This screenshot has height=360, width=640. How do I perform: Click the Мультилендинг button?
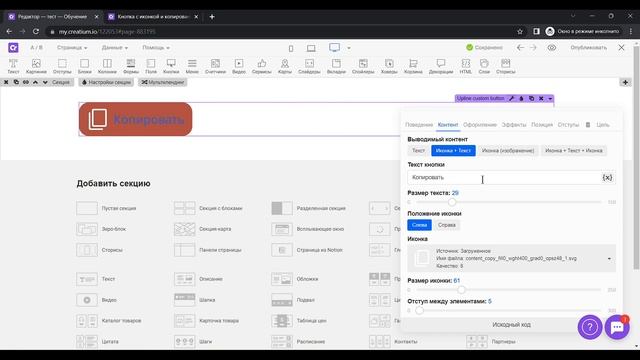163,82
